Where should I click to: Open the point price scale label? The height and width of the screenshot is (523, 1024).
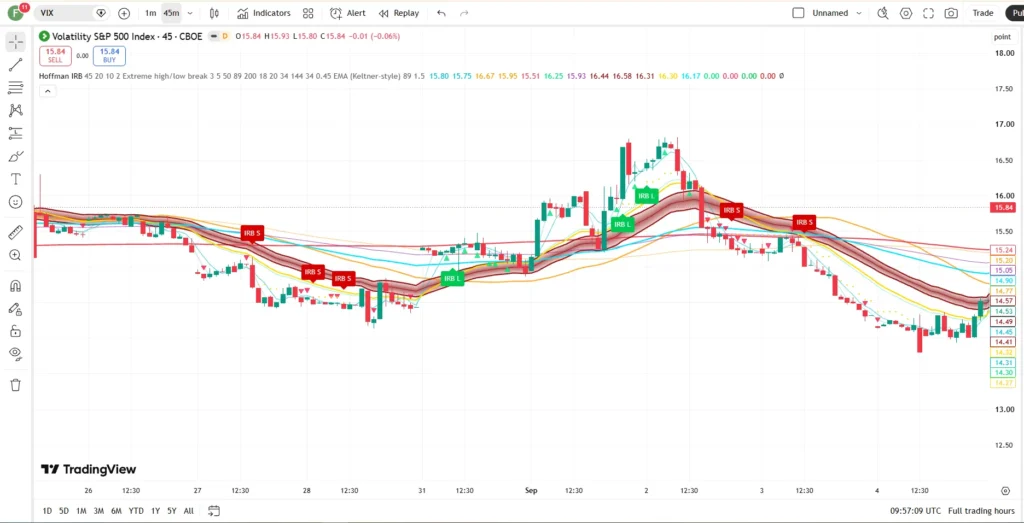click(1002, 37)
